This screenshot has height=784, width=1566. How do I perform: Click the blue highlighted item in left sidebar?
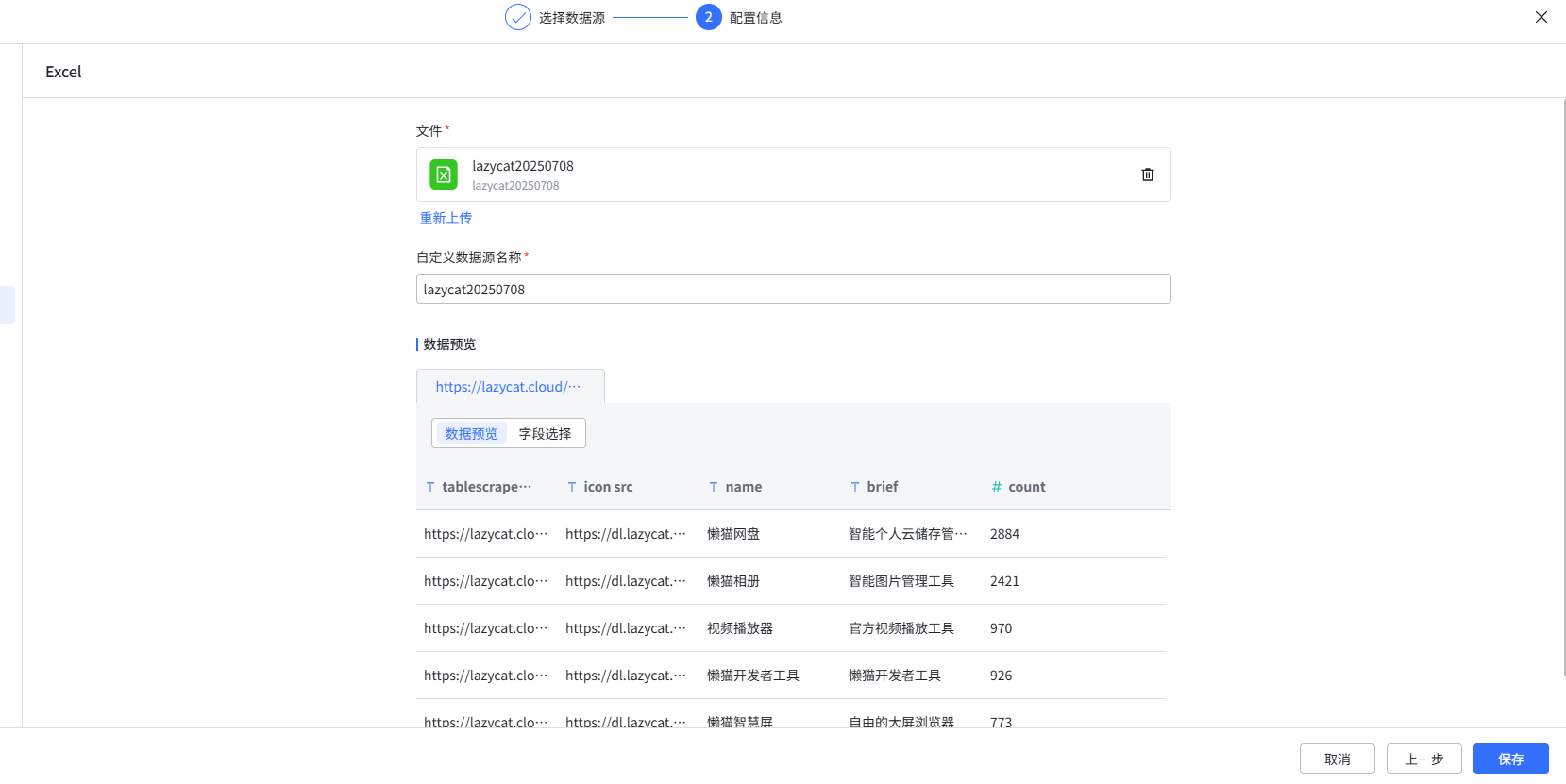(x=8, y=305)
